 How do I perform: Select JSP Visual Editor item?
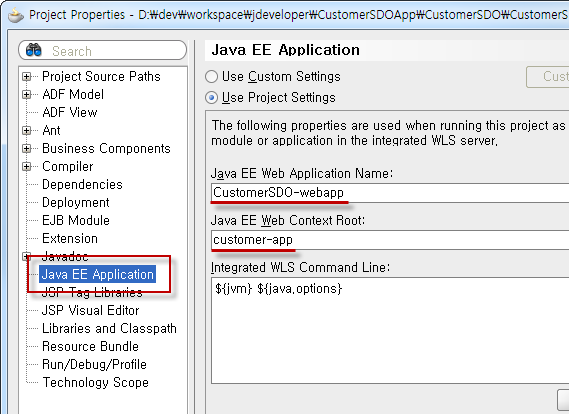tap(90, 311)
